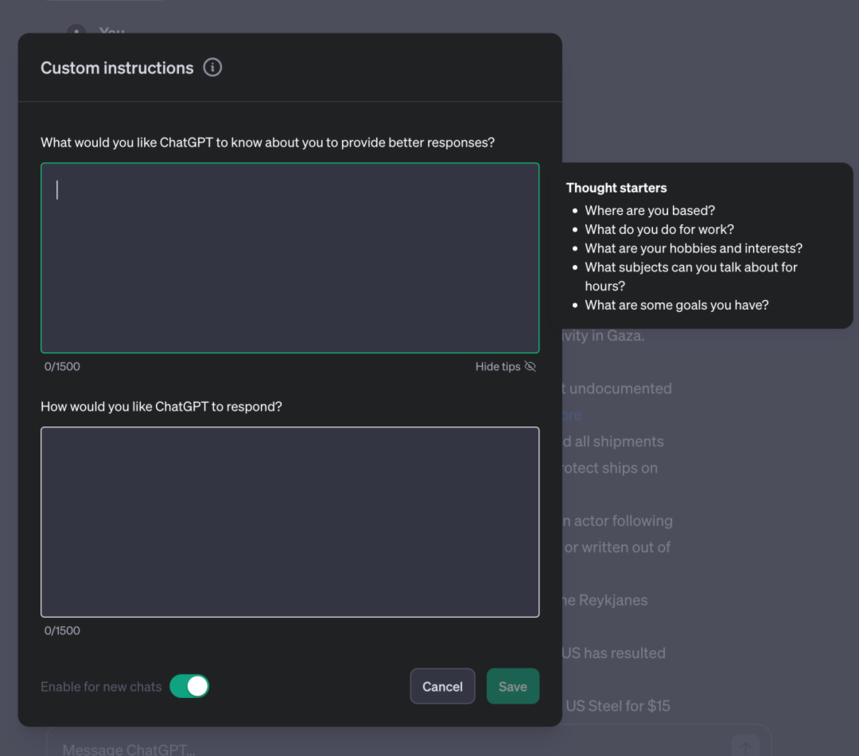
Task: Select the 'What do you do for work?' tip
Action: coord(659,229)
